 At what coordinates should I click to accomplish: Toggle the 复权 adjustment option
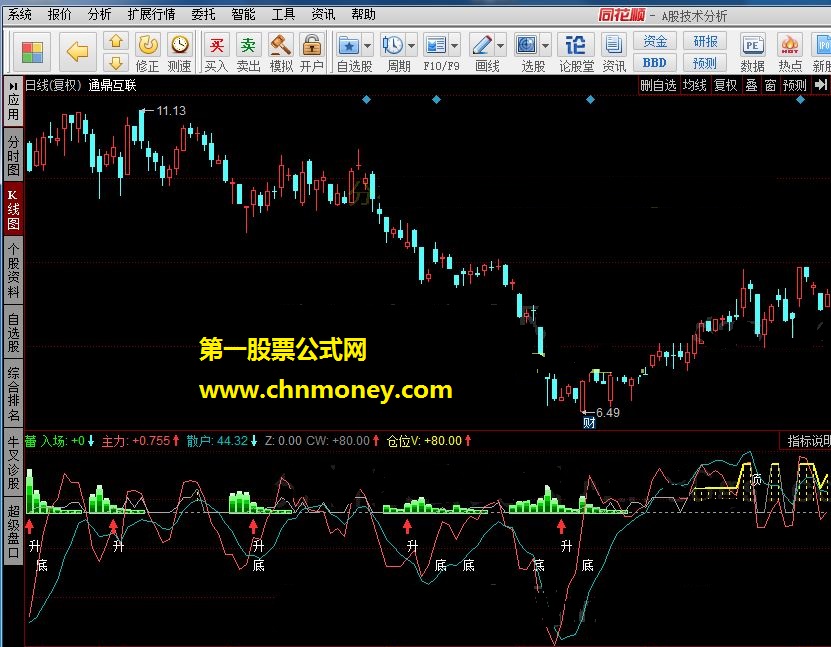[x=726, y=85]
